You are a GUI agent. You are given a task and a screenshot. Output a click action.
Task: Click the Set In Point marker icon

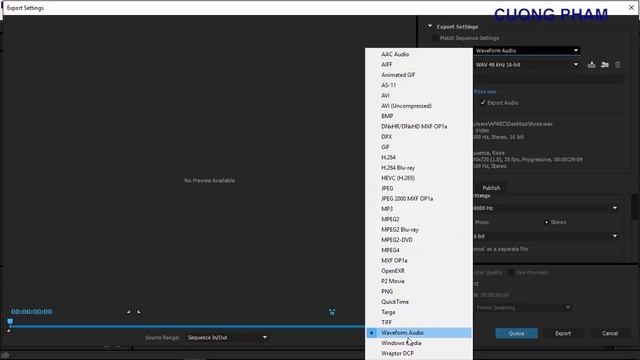129,312
